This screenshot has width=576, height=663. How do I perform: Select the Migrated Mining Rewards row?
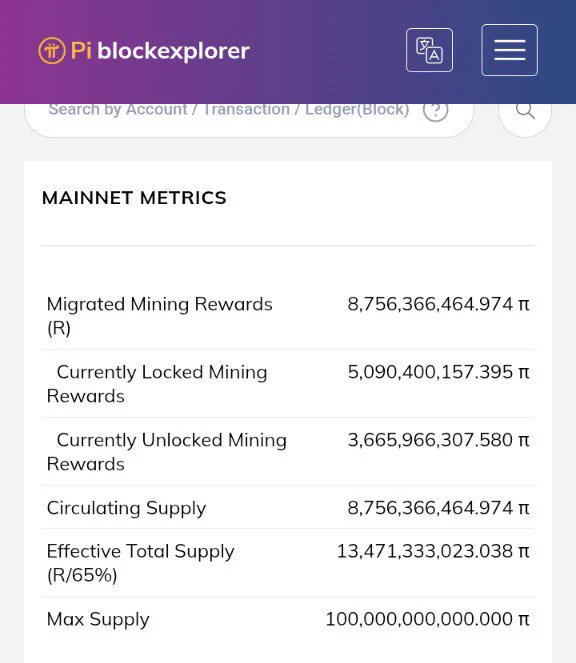[288, 316]
